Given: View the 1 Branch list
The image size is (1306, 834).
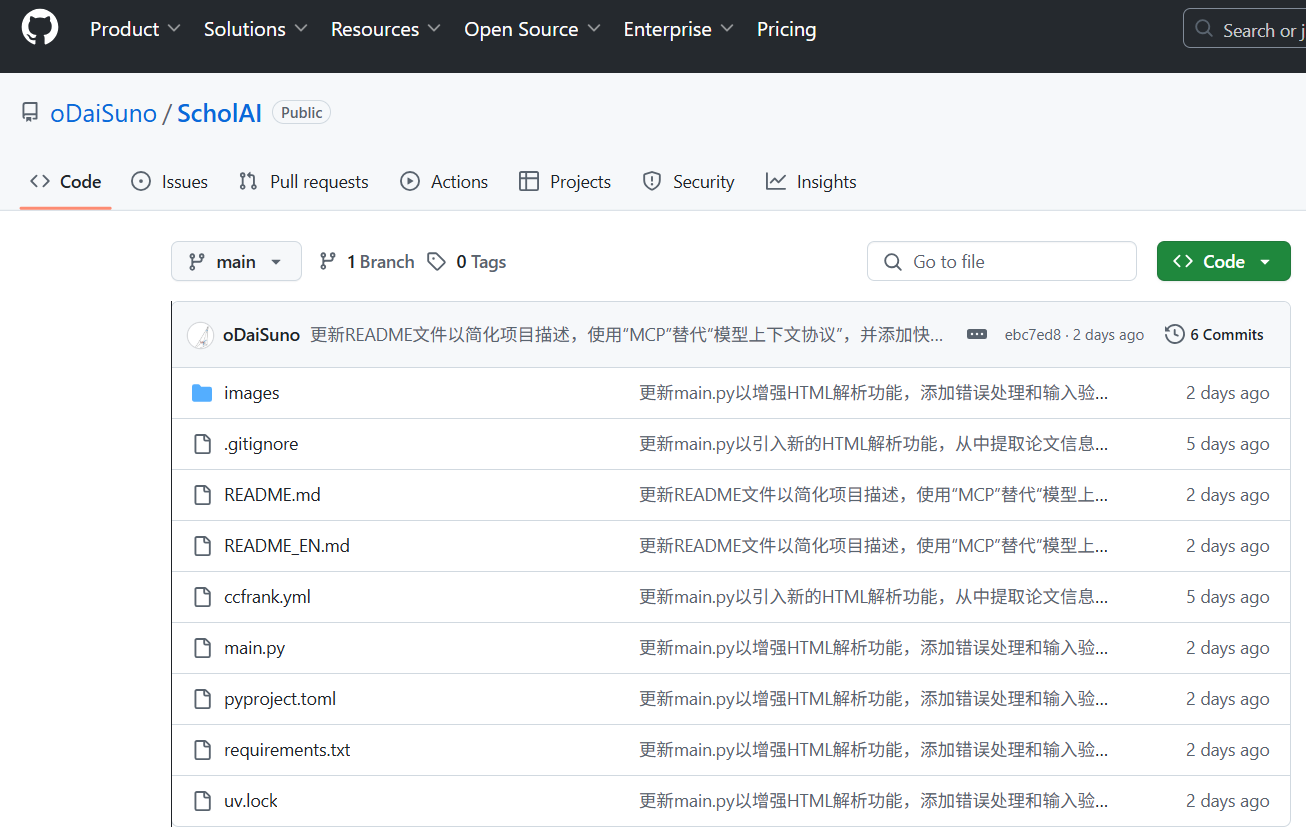Looking at the screenshot, I should coord(366,262).
